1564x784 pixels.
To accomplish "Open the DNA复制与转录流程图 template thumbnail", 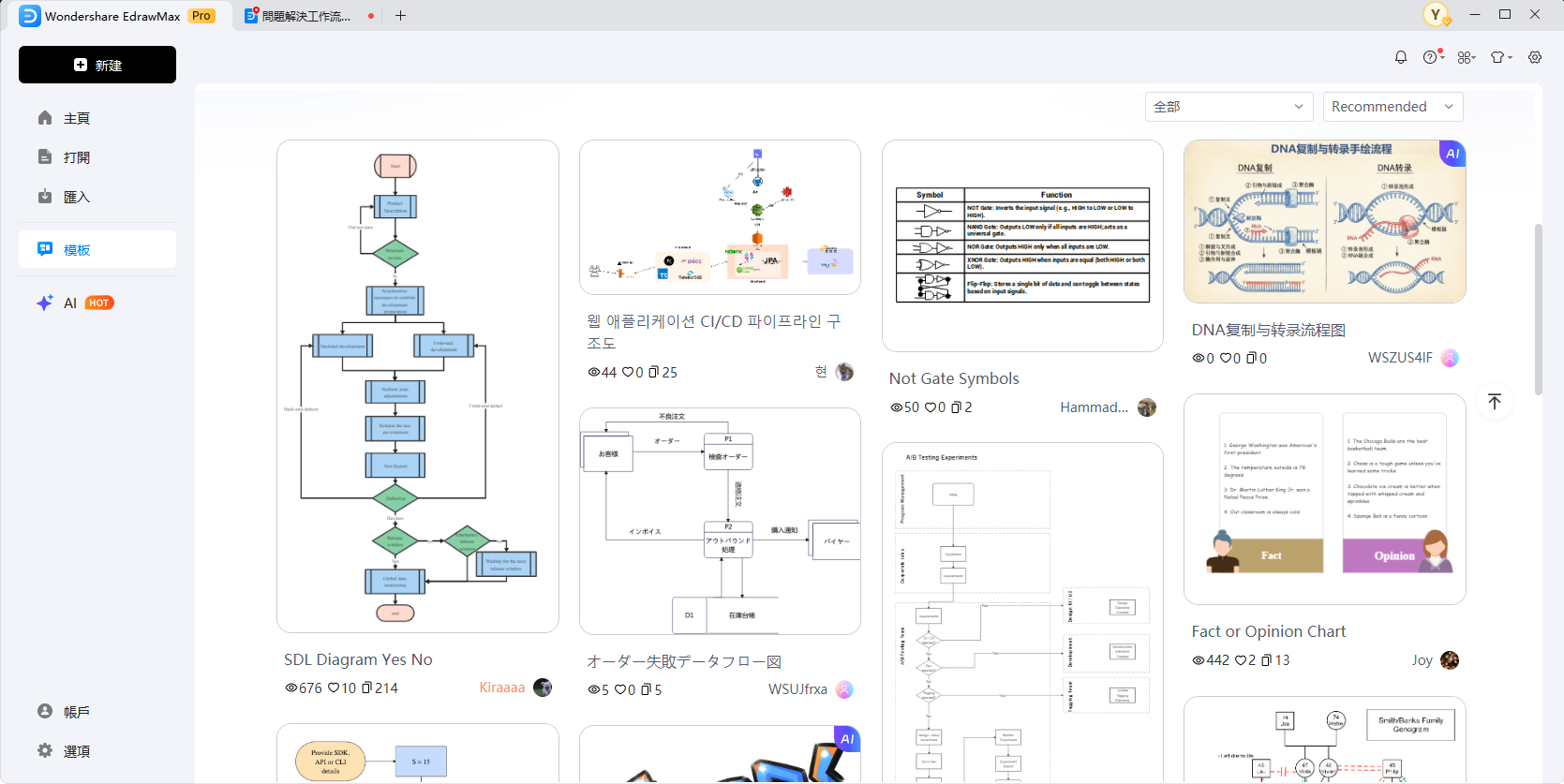I will click(x=1324, y=222).
